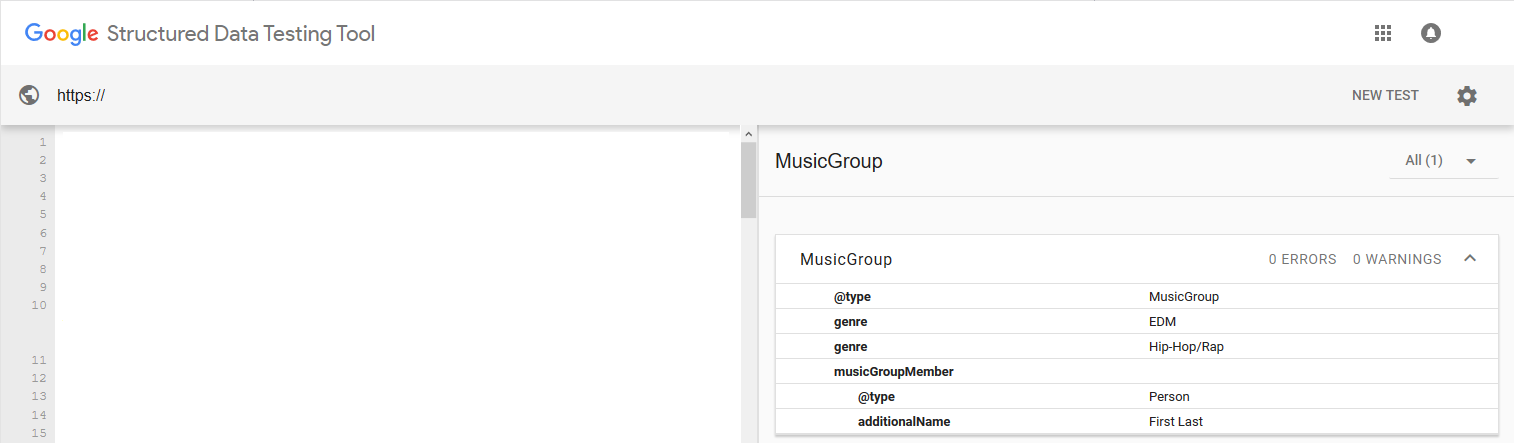Open the settings gear menu

click(x=1466, y=95)
